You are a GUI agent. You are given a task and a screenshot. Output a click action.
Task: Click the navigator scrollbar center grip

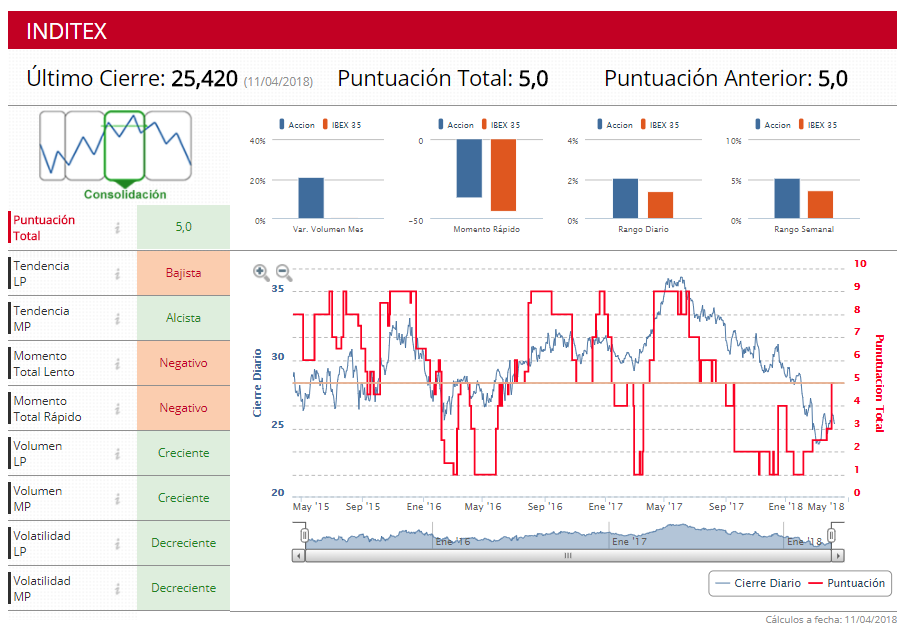click(x=568, y=556)
